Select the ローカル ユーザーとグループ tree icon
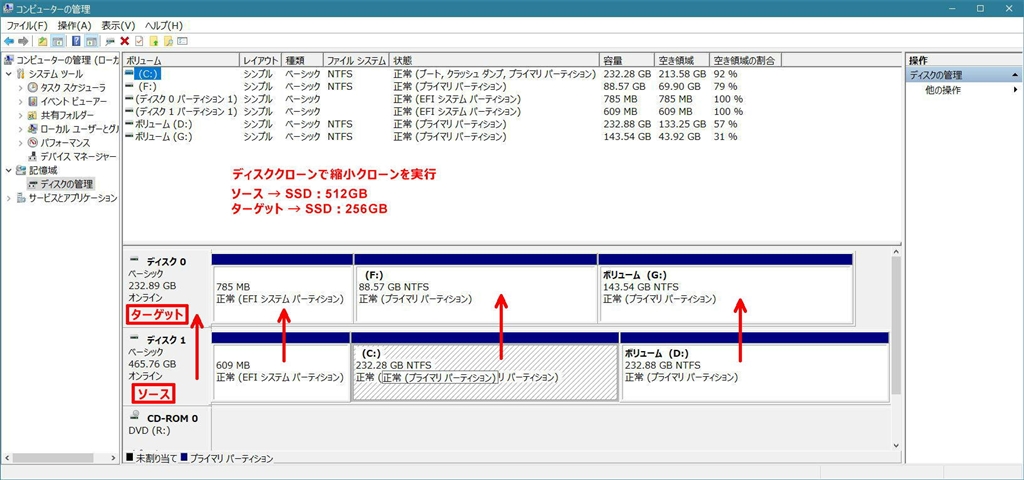The width and height of the screenshot is (1024, 480). pyautogui.click(x=33, y=129)
